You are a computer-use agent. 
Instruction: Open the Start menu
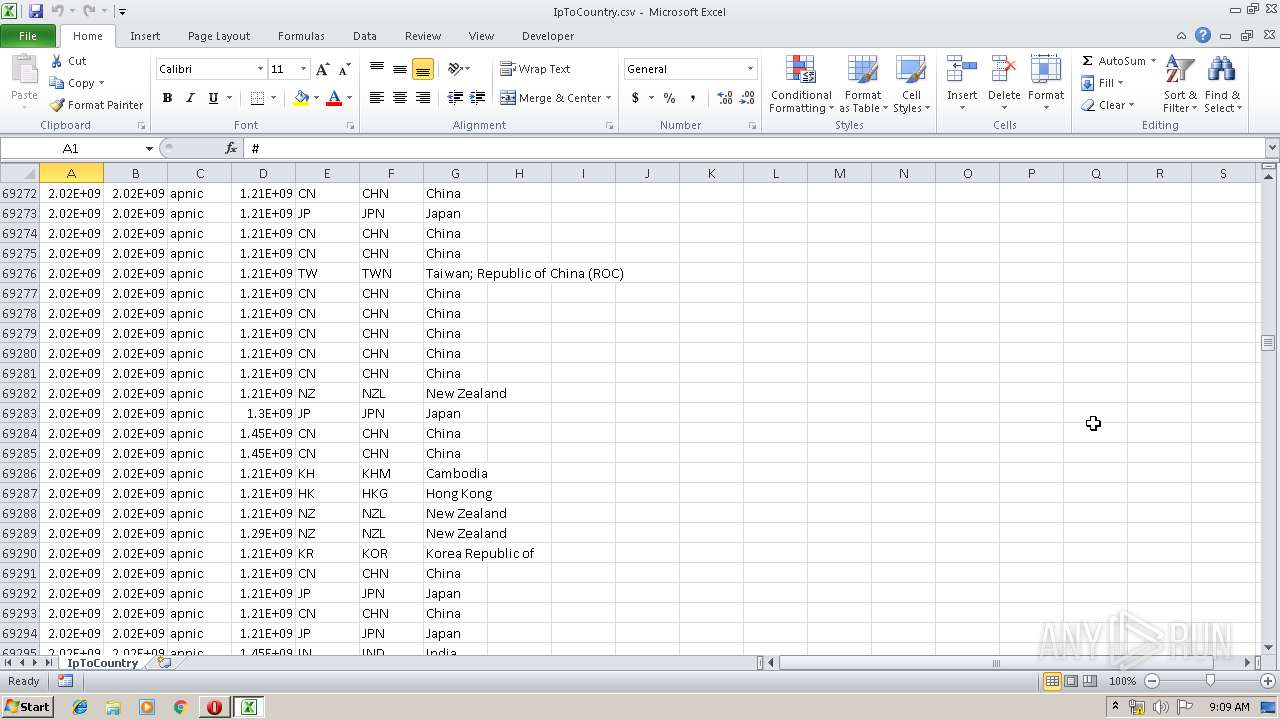click(27, 707)
